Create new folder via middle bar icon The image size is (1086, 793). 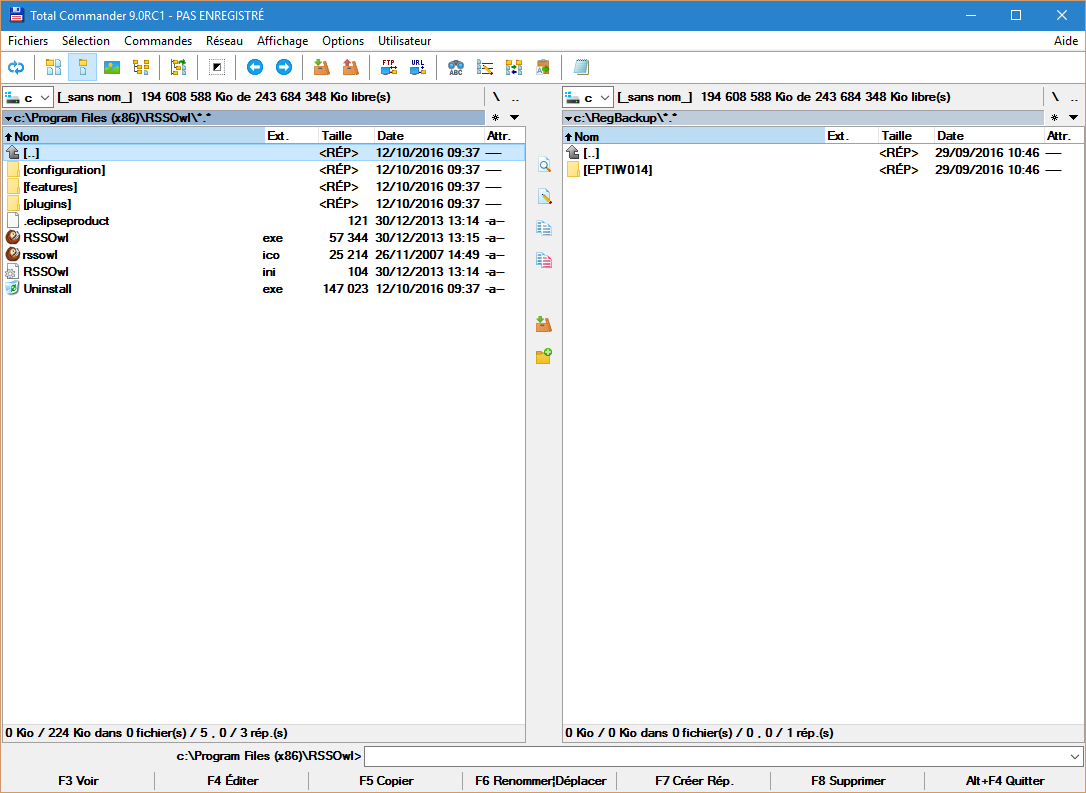coord(544,356)
